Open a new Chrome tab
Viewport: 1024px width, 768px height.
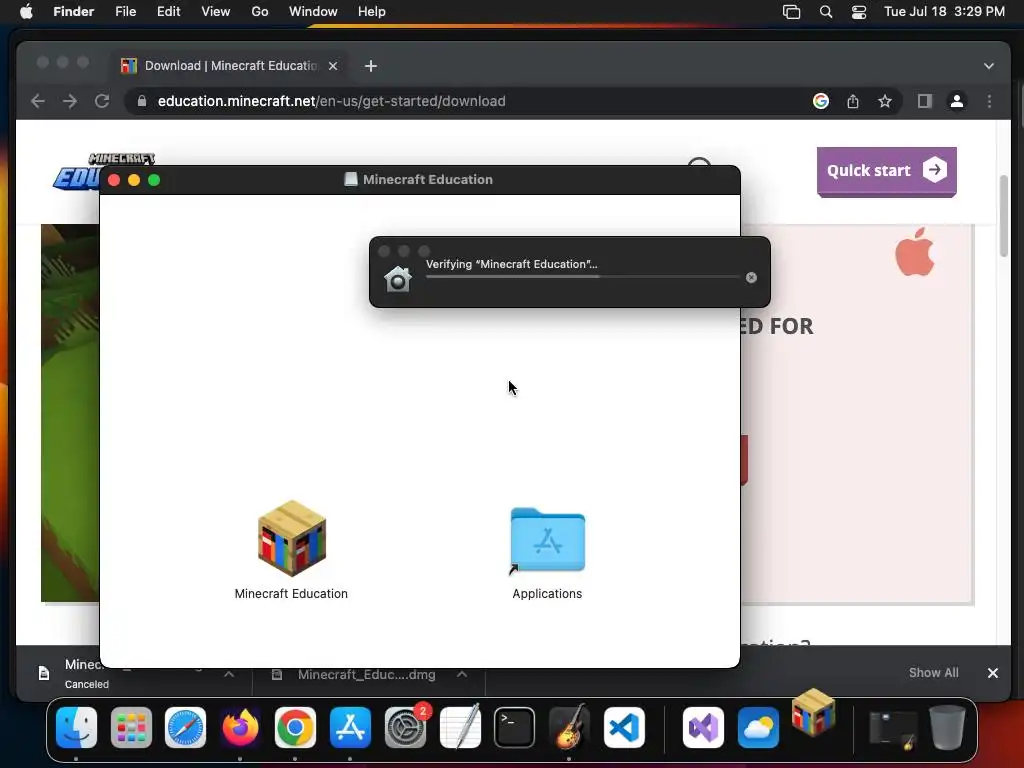tap(371, 66)
